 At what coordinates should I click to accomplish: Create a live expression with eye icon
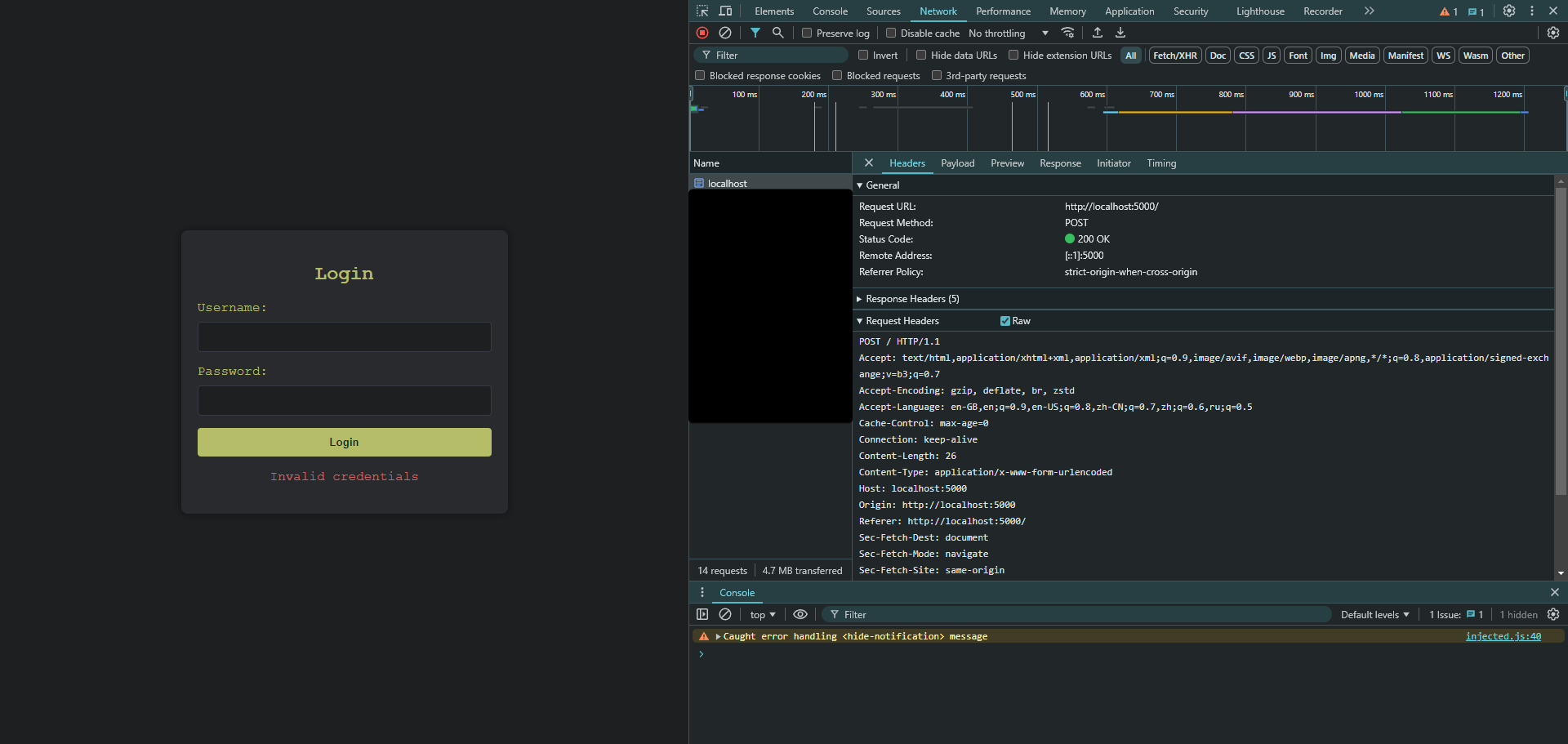[x=800, y=614]
